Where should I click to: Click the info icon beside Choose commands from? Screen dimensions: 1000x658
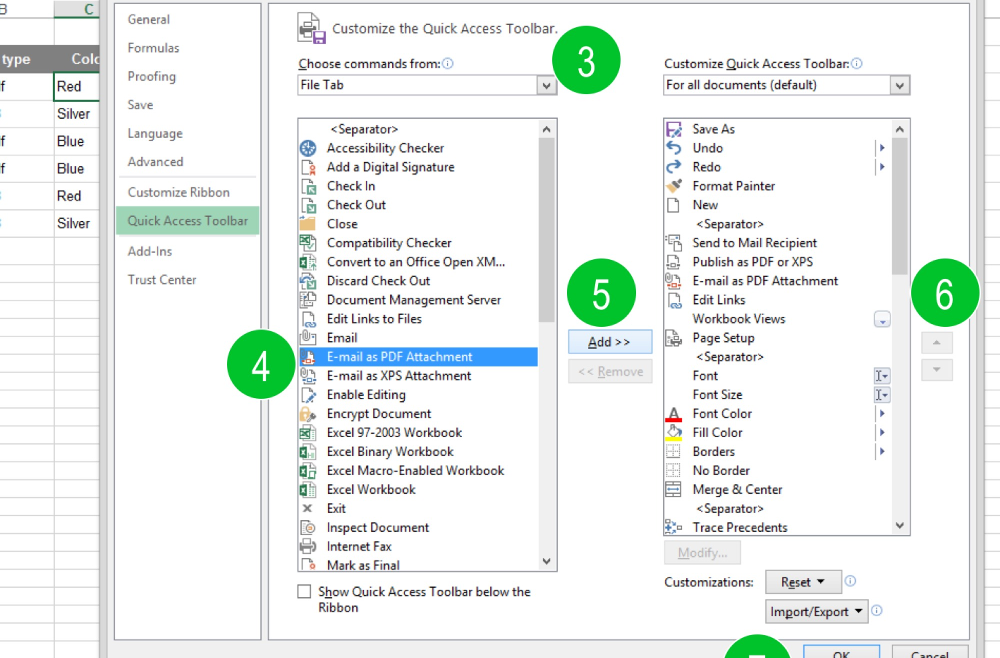tap(448, 63)
